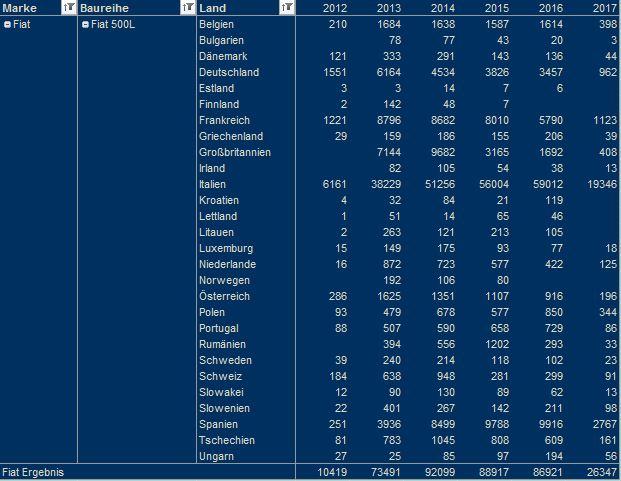The image size is (621, 481).
Task: Select the 2012 column header
Action: click(x=335, y=8)
